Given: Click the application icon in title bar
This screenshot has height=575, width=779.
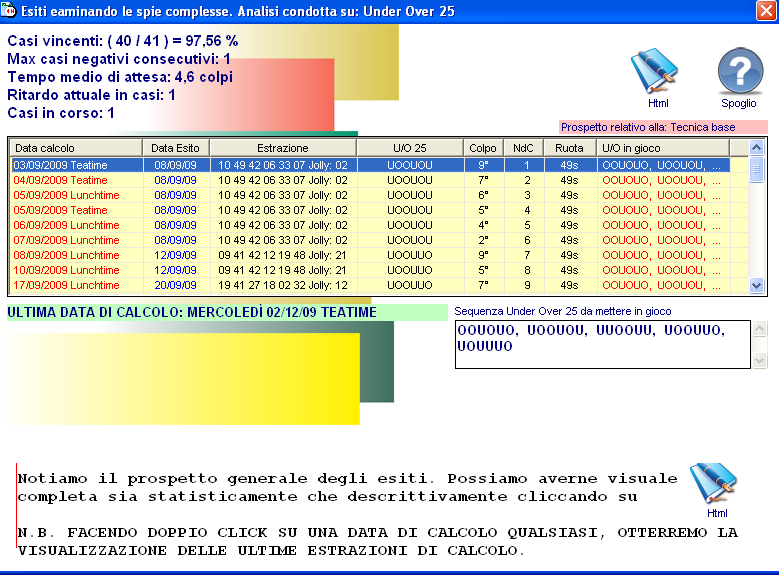Looking at the screenshot, I should click(x=8, y=10).
